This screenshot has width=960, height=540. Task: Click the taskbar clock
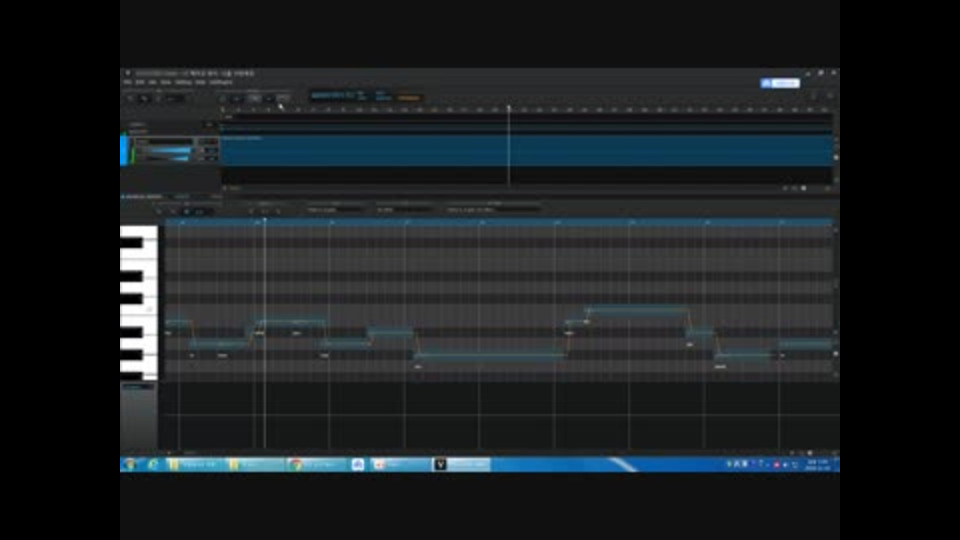817,465
